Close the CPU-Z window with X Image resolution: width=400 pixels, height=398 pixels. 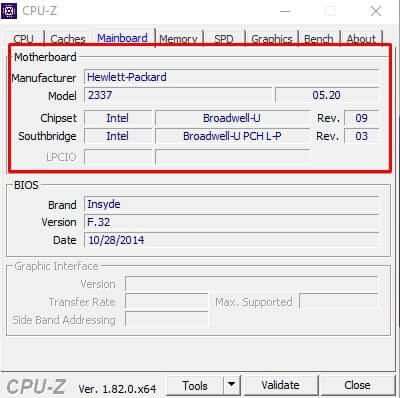click(x=376, y=11)
